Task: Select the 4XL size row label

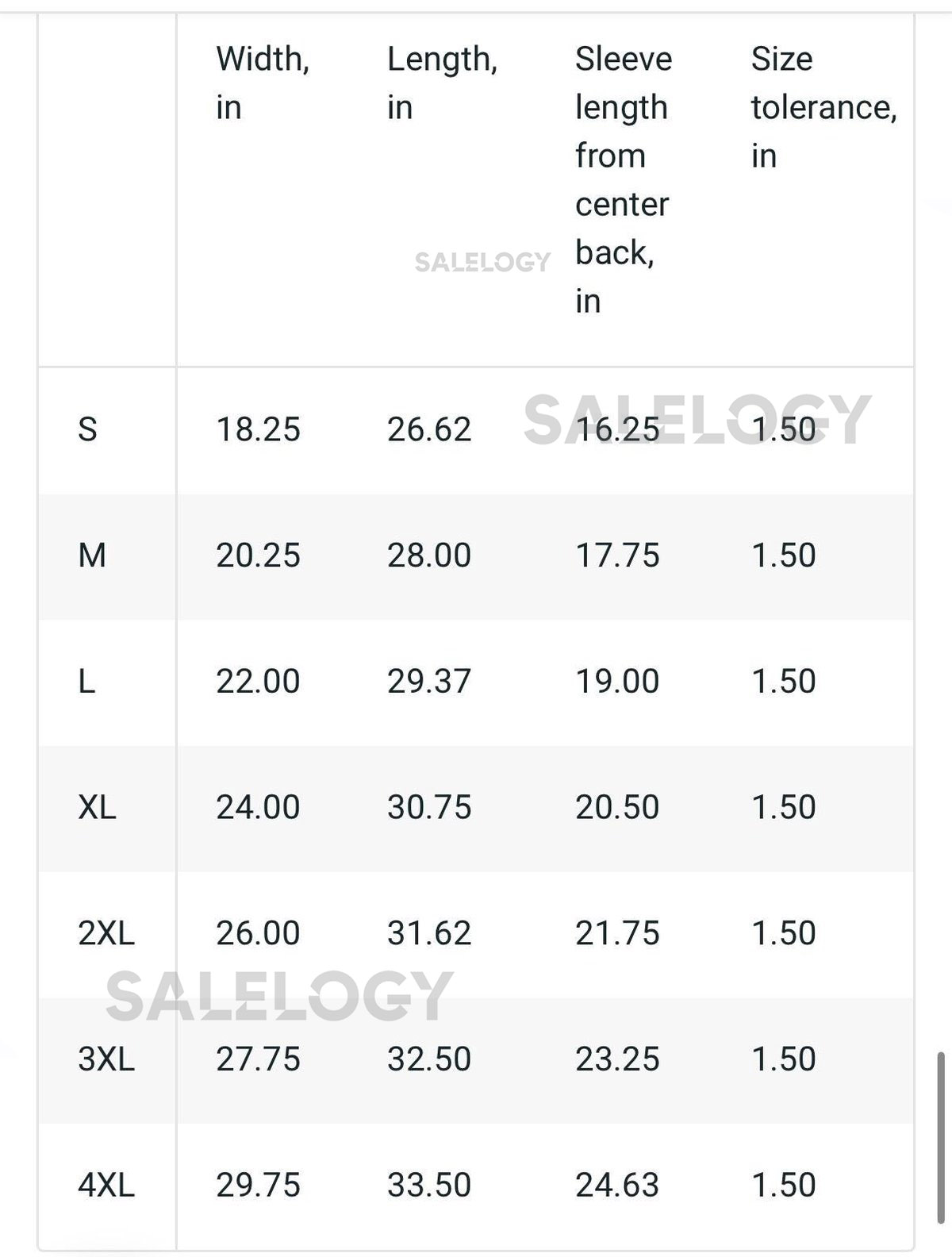Action: [106, 1185]
